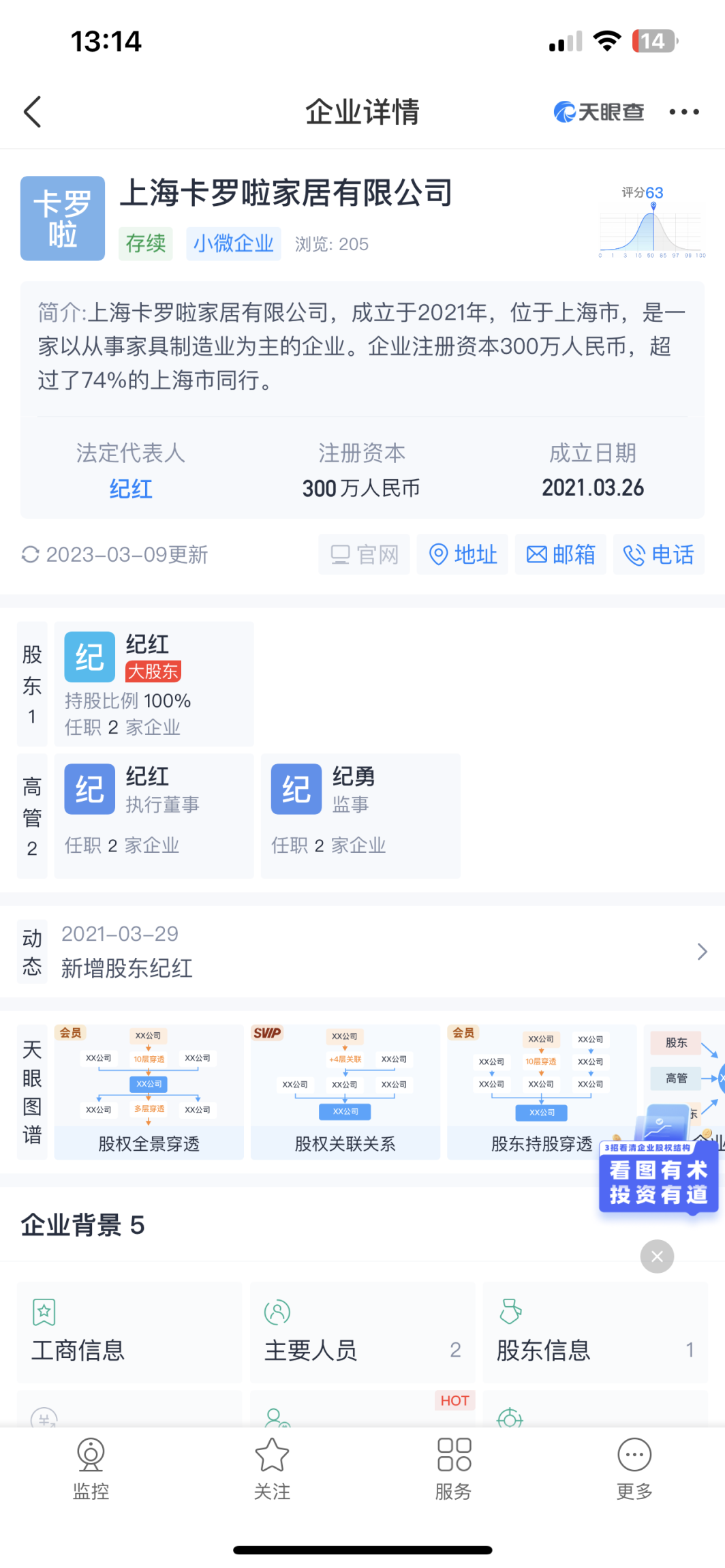Open the 工商信息 section

pos(129,1333)
